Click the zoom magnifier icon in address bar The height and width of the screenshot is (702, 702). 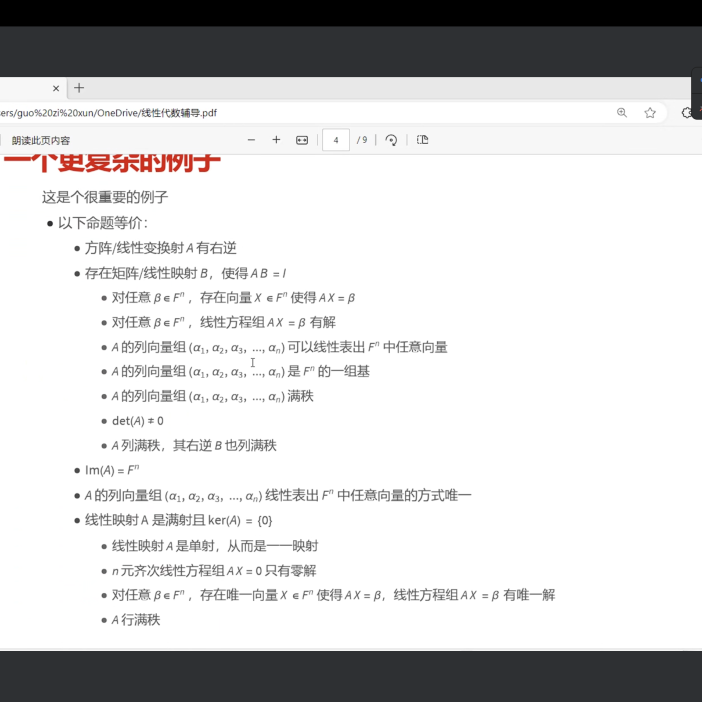click(622, 113)
